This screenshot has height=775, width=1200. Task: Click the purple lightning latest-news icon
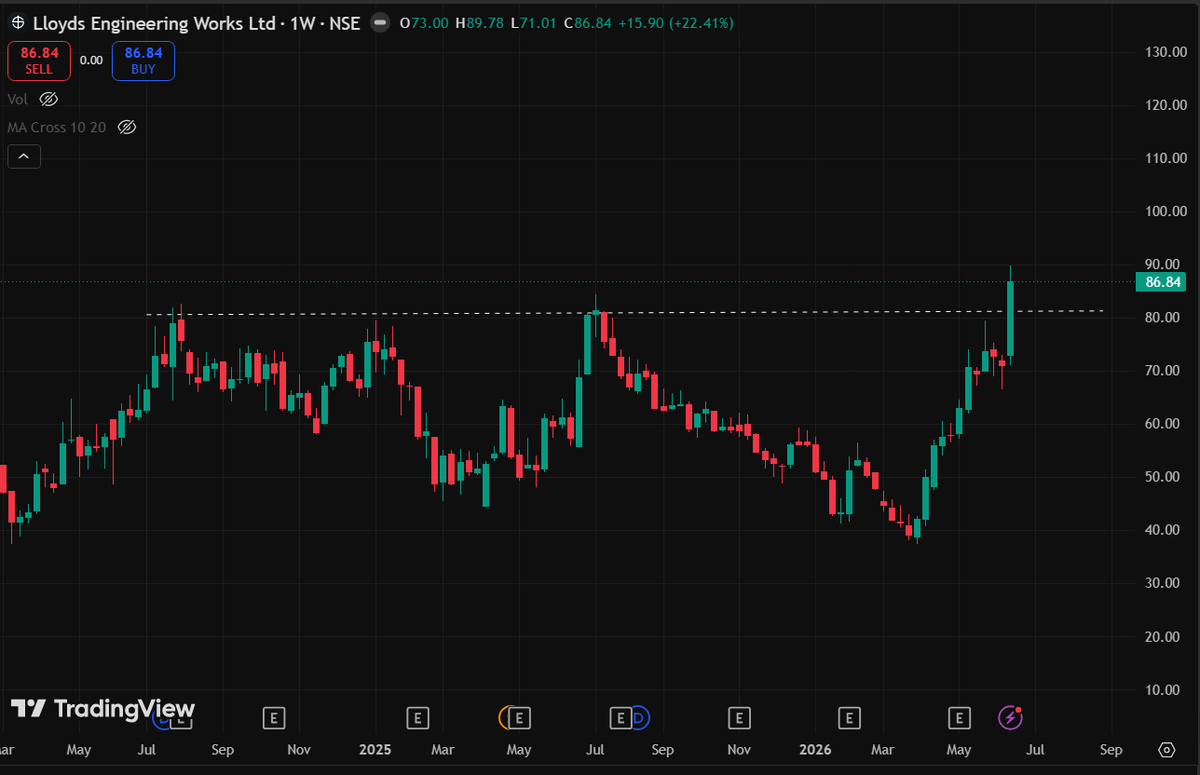click(x=1011, y=717)
